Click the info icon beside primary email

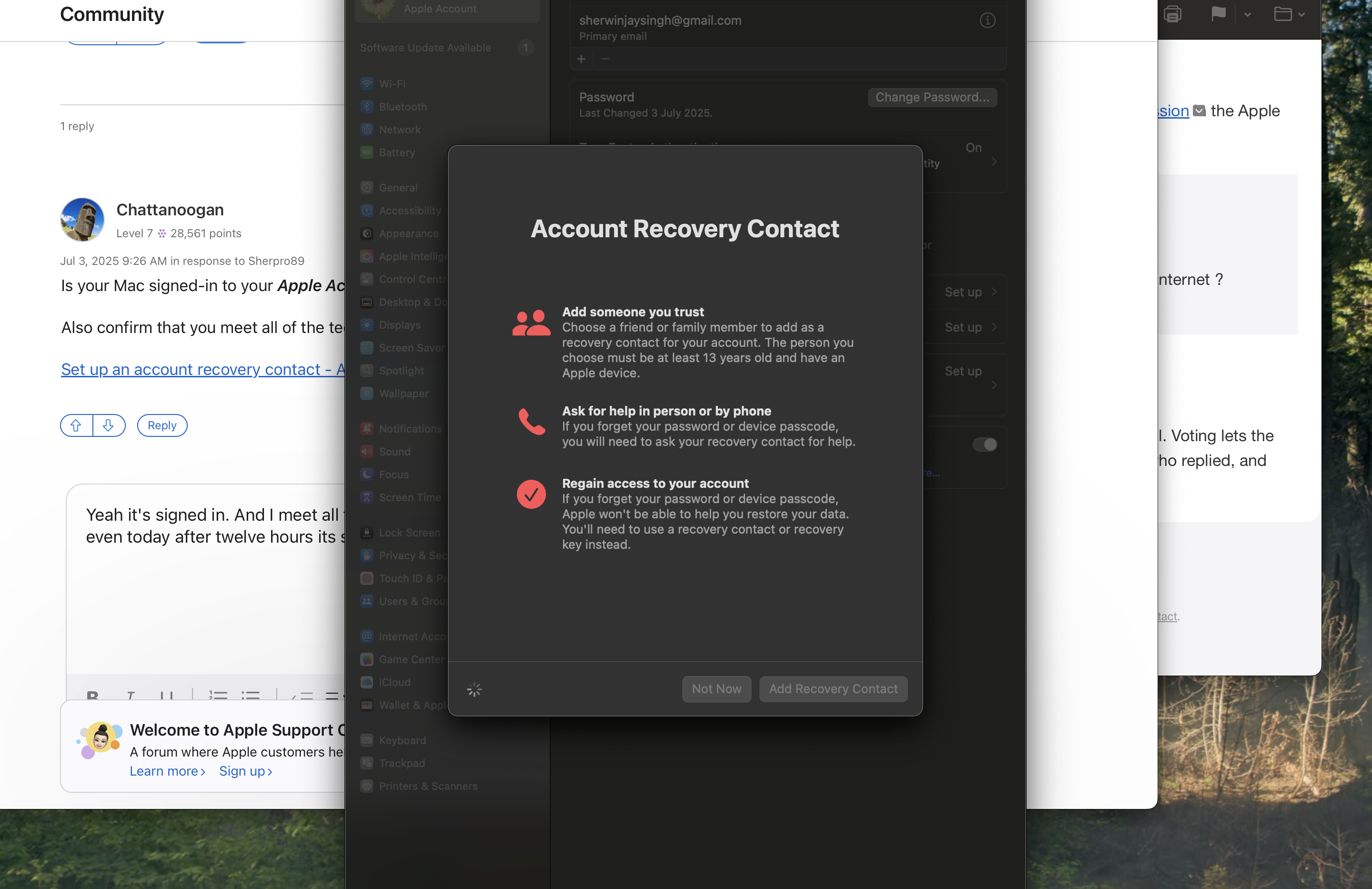(987, 21)
